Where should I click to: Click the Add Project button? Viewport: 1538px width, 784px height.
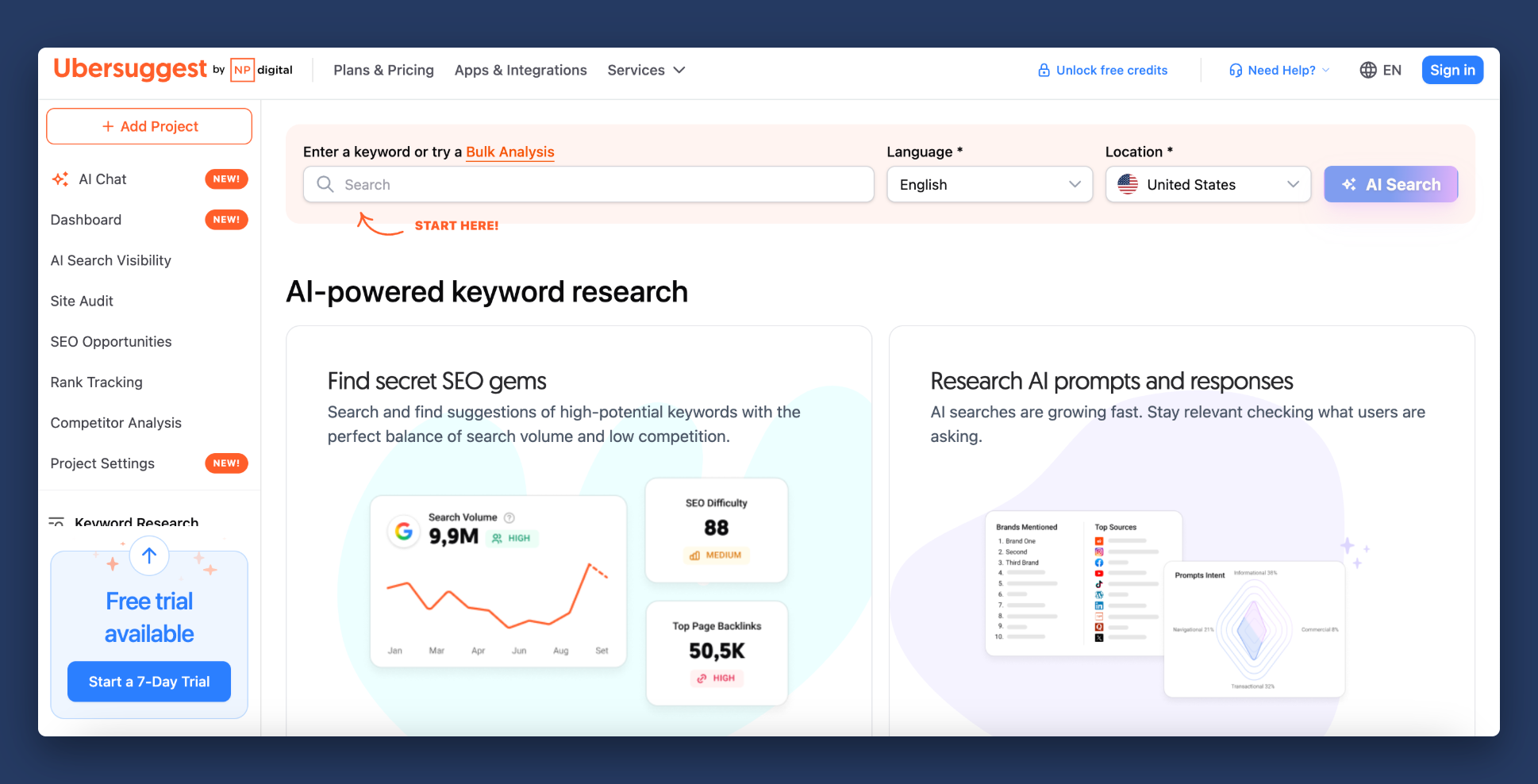tap(149, 126)
